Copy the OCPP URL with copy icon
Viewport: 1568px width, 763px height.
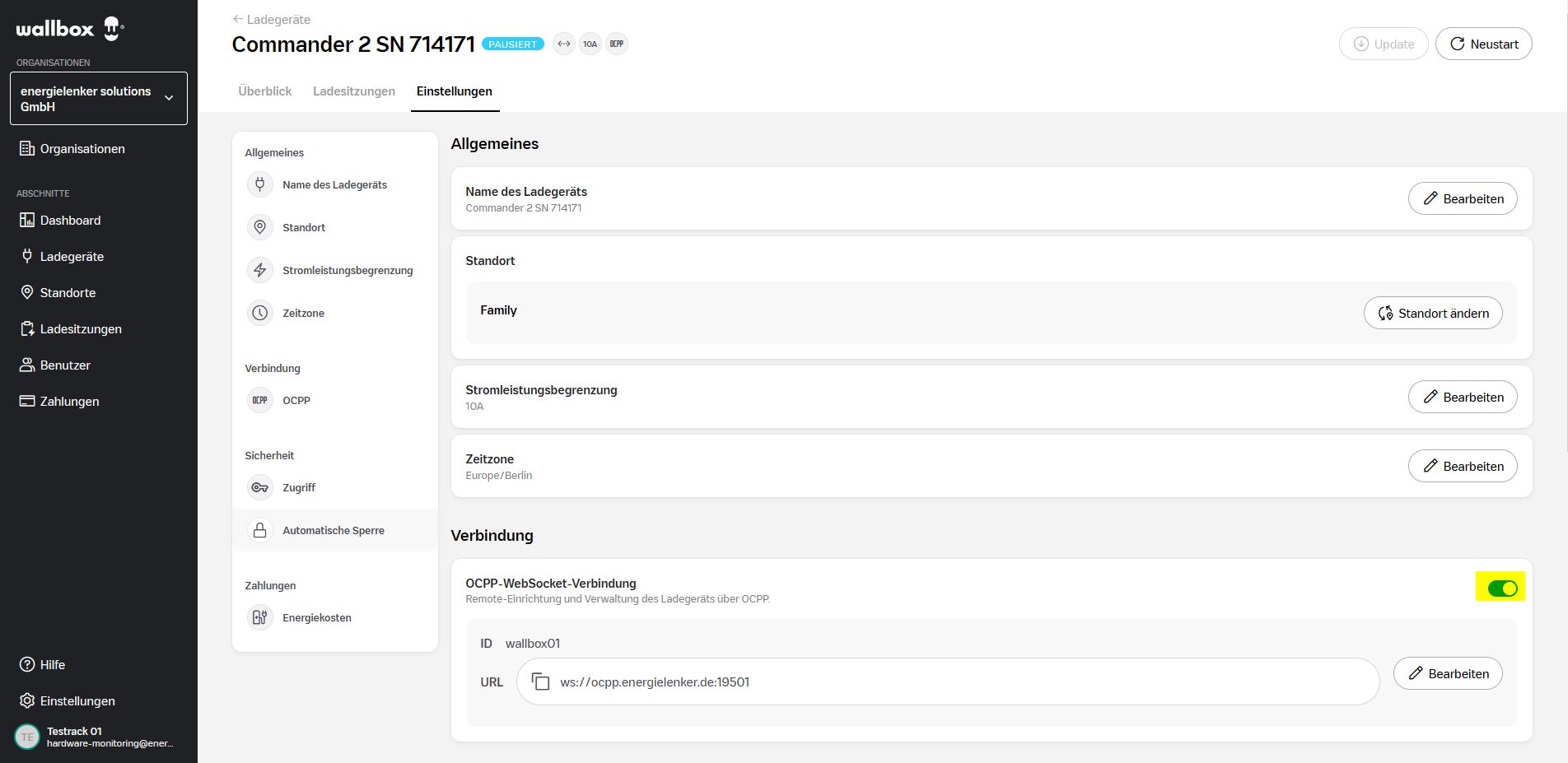[540, 682]
